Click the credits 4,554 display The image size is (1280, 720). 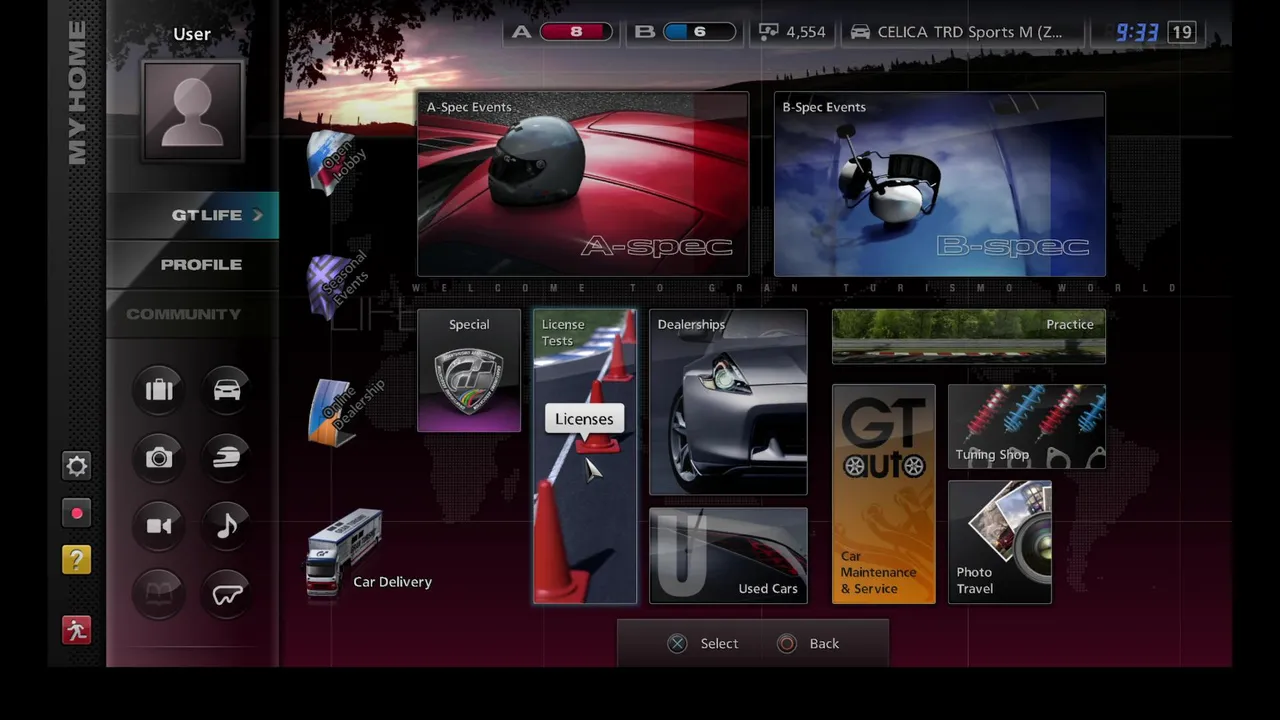point(793,32)
